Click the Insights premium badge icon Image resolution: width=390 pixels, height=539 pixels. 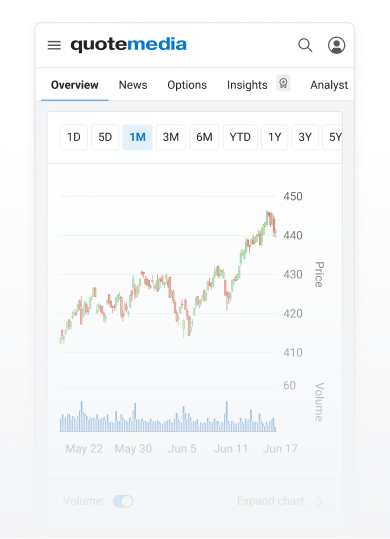(x=283, y=83)
